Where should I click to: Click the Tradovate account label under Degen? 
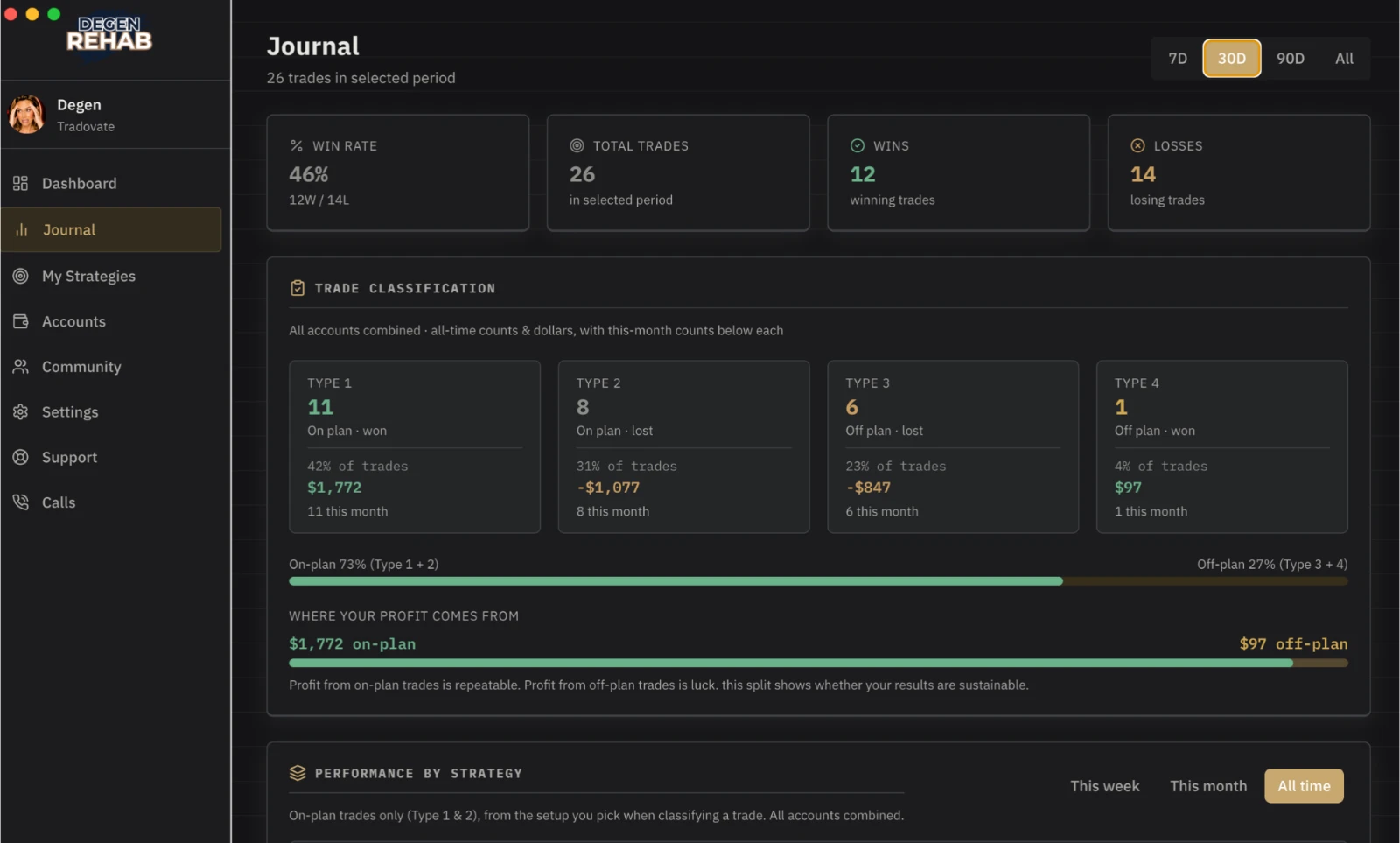point(86,126)
